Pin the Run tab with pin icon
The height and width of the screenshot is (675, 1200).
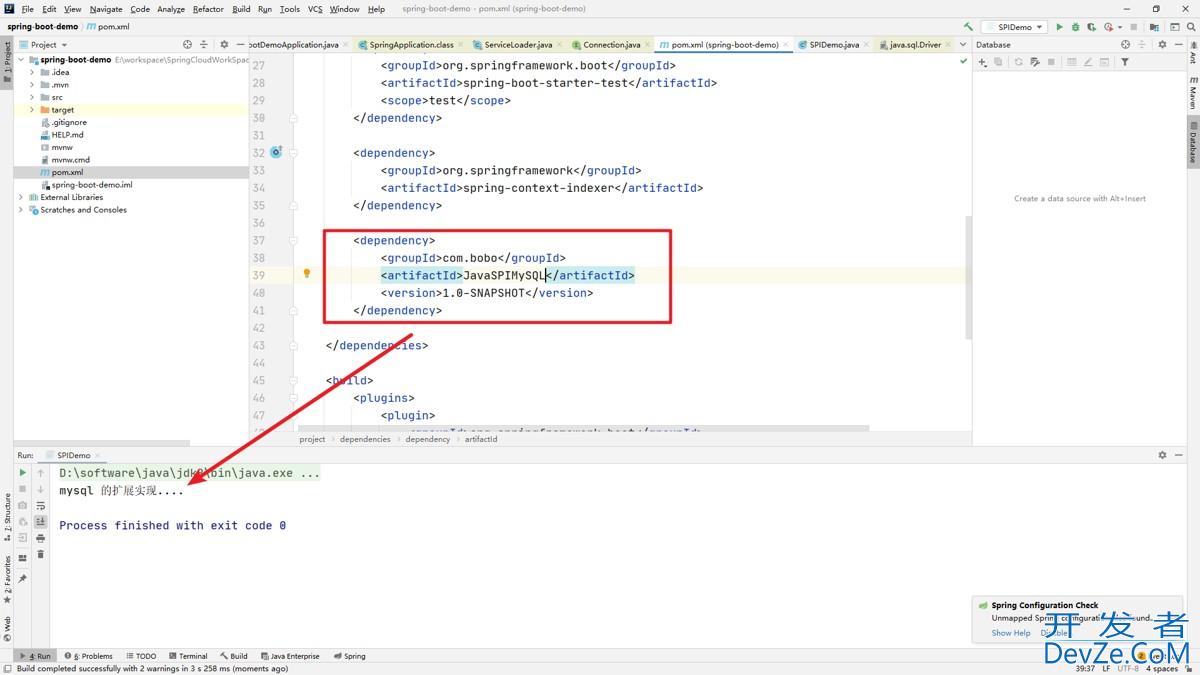click(x=23, y=578)
